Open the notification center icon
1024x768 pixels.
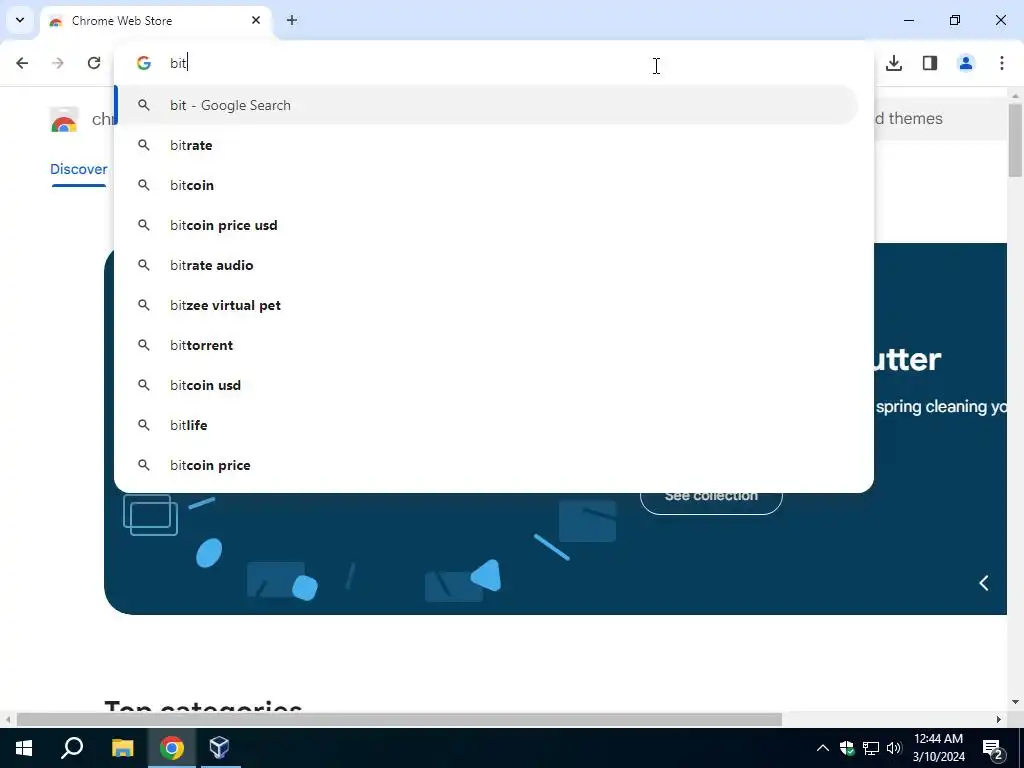click(993, 748)
